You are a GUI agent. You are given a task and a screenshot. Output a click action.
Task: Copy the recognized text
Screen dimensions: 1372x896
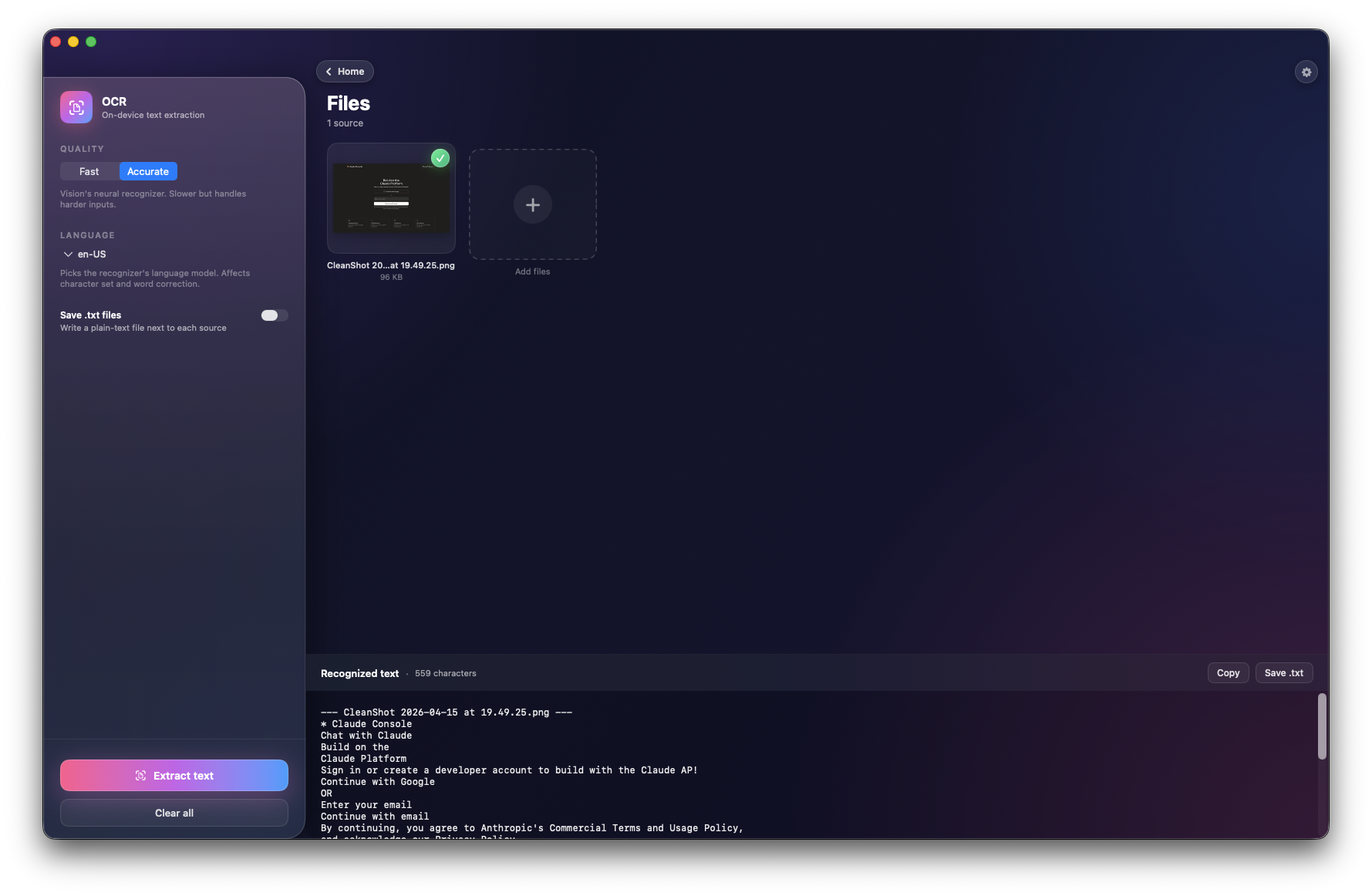pyautogui.click(x=1228, y=673)
